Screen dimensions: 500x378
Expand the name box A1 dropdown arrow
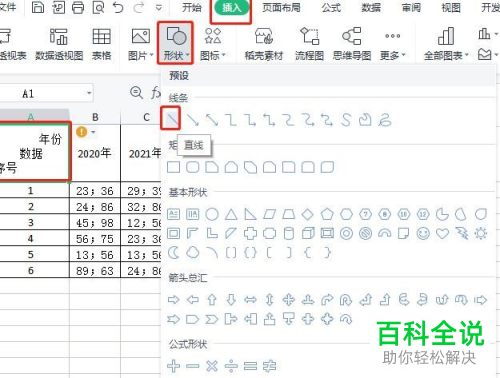[89, 93]
